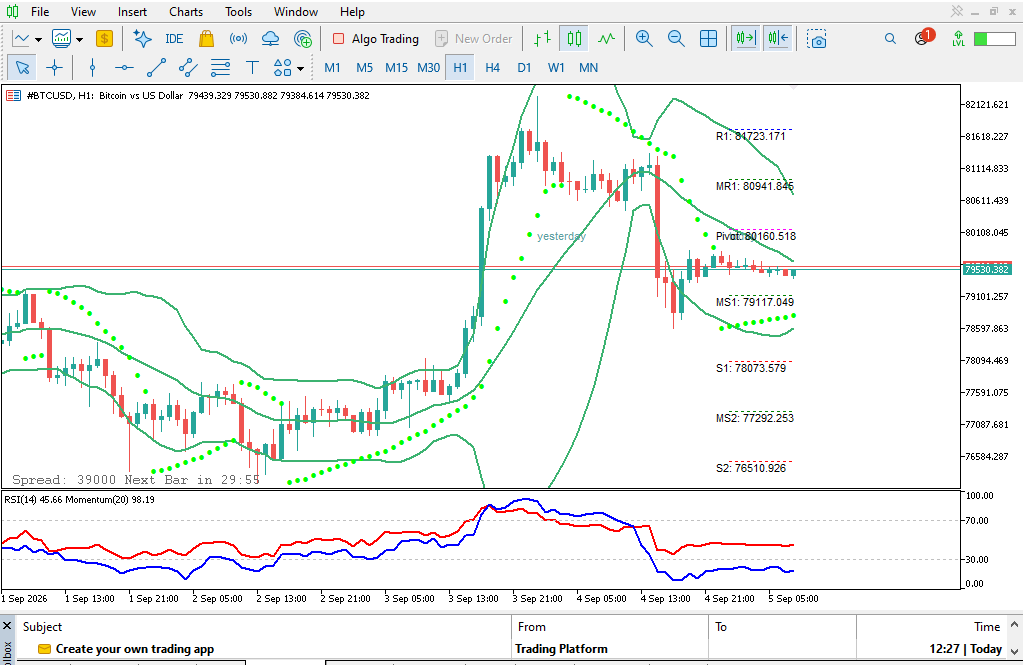Image resolution: width=1025 pixels, height=665 pixels.
Task: Open the File menu
Action: (40, 12)
